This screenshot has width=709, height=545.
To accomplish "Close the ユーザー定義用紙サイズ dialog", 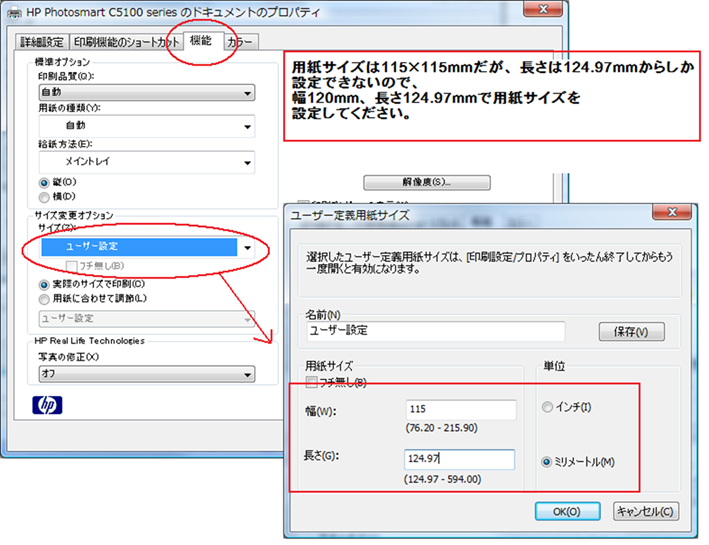I will [x=672, y=212].
